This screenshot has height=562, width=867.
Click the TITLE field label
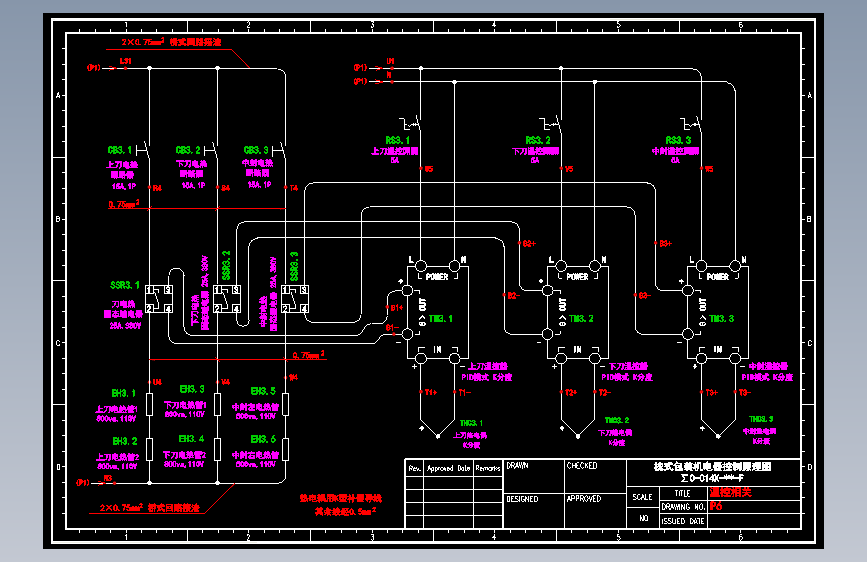(x=682, y=493)
